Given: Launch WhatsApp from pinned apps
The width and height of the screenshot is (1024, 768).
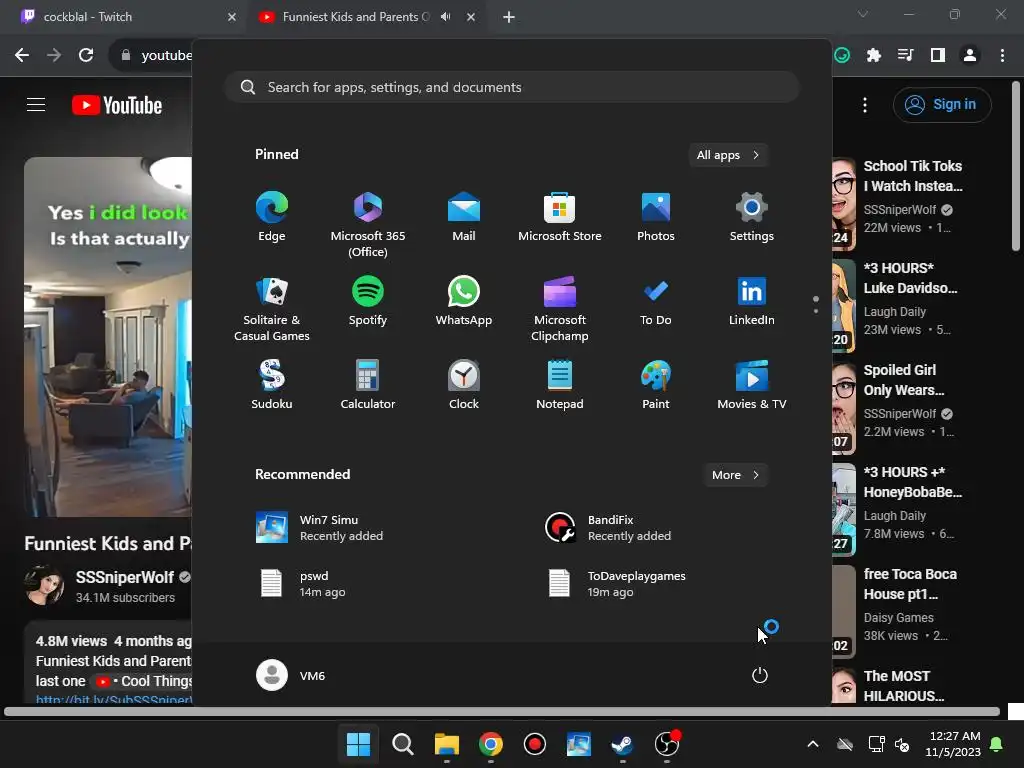Looking at the screenshot, I should click(x=464, y=301).
